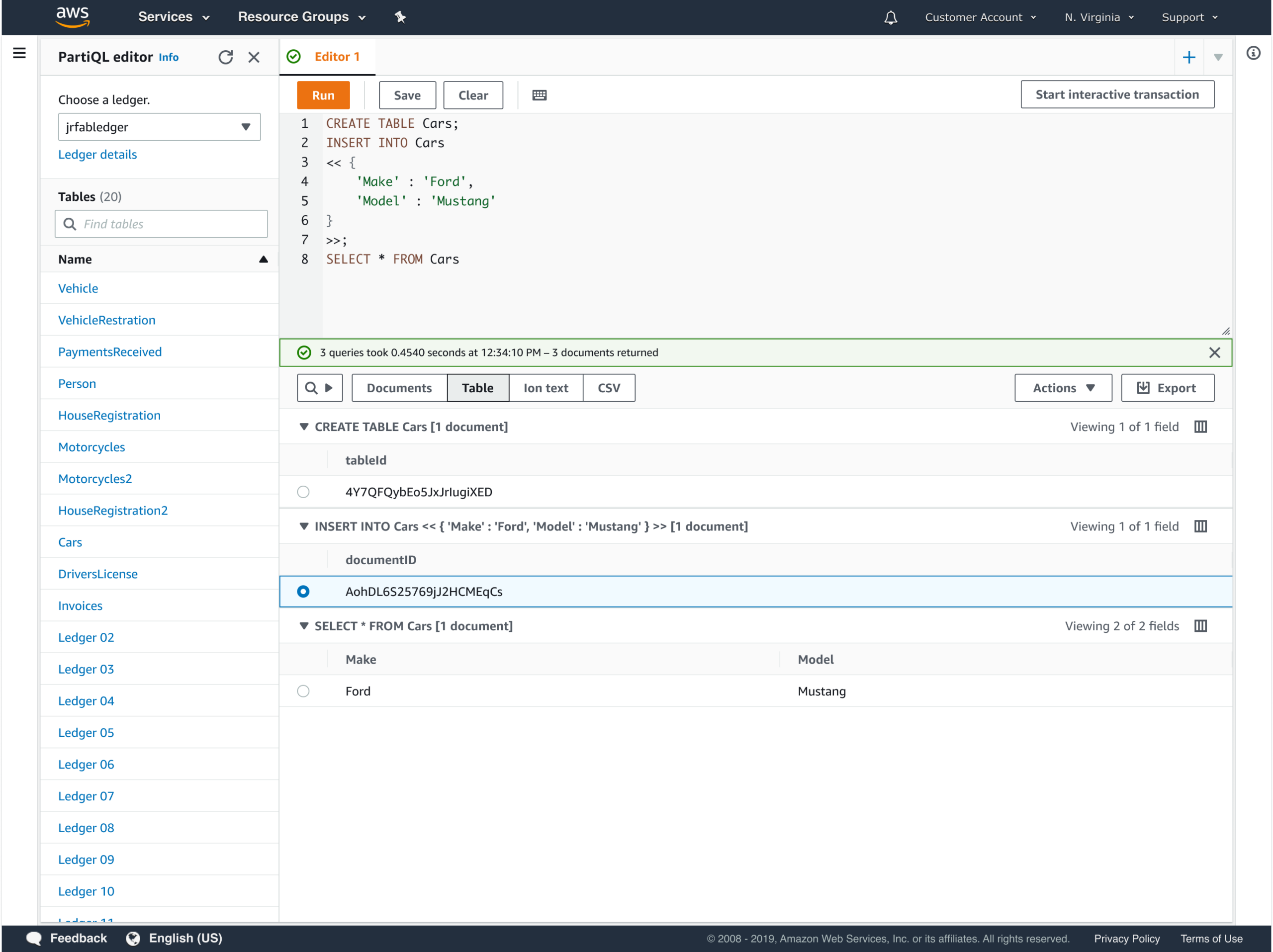Open the hamburger navigation menu
The height and width of the screenshot is (952, 1273).
tap(19, 54)
